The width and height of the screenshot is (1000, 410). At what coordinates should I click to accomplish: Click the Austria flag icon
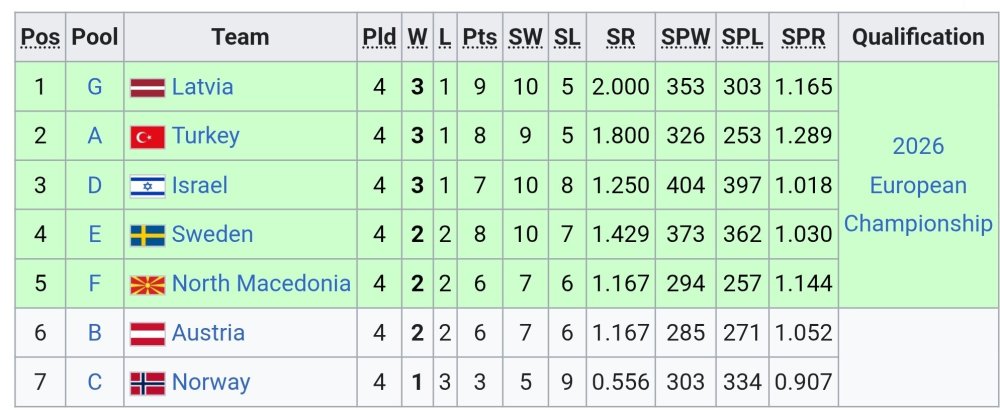coord(147,334)
